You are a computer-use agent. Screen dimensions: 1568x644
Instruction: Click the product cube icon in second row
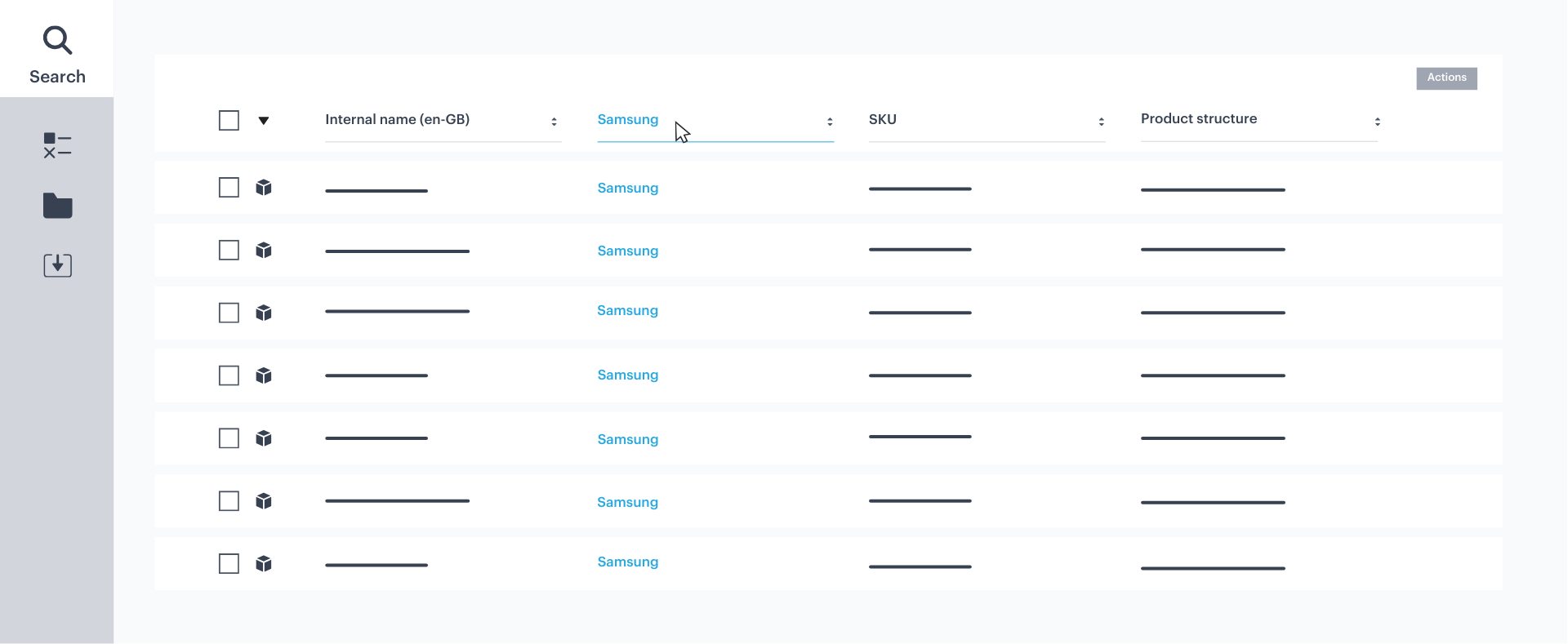(263, 250)
